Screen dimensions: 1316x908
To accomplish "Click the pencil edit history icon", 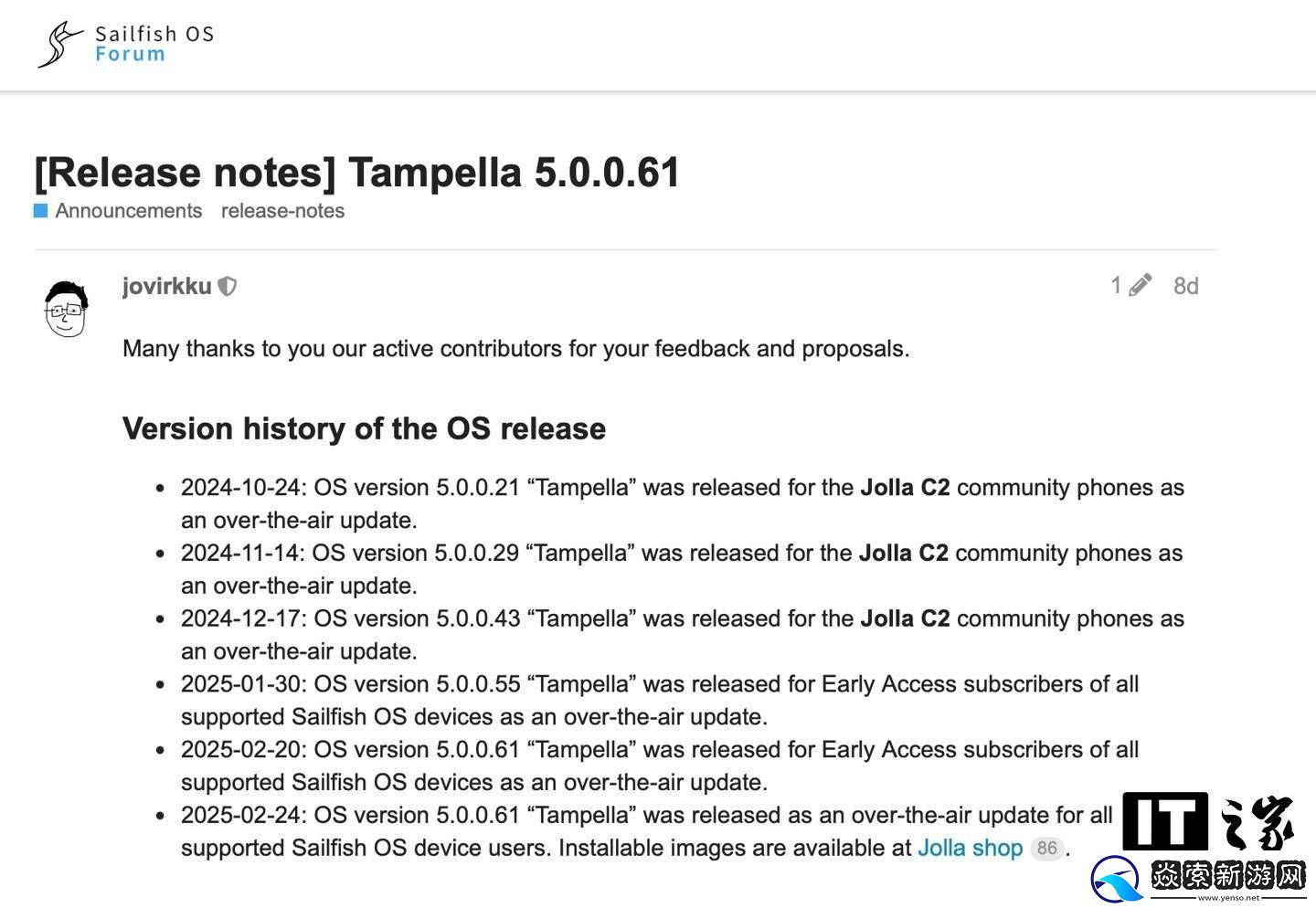I will click(1140, 286).
